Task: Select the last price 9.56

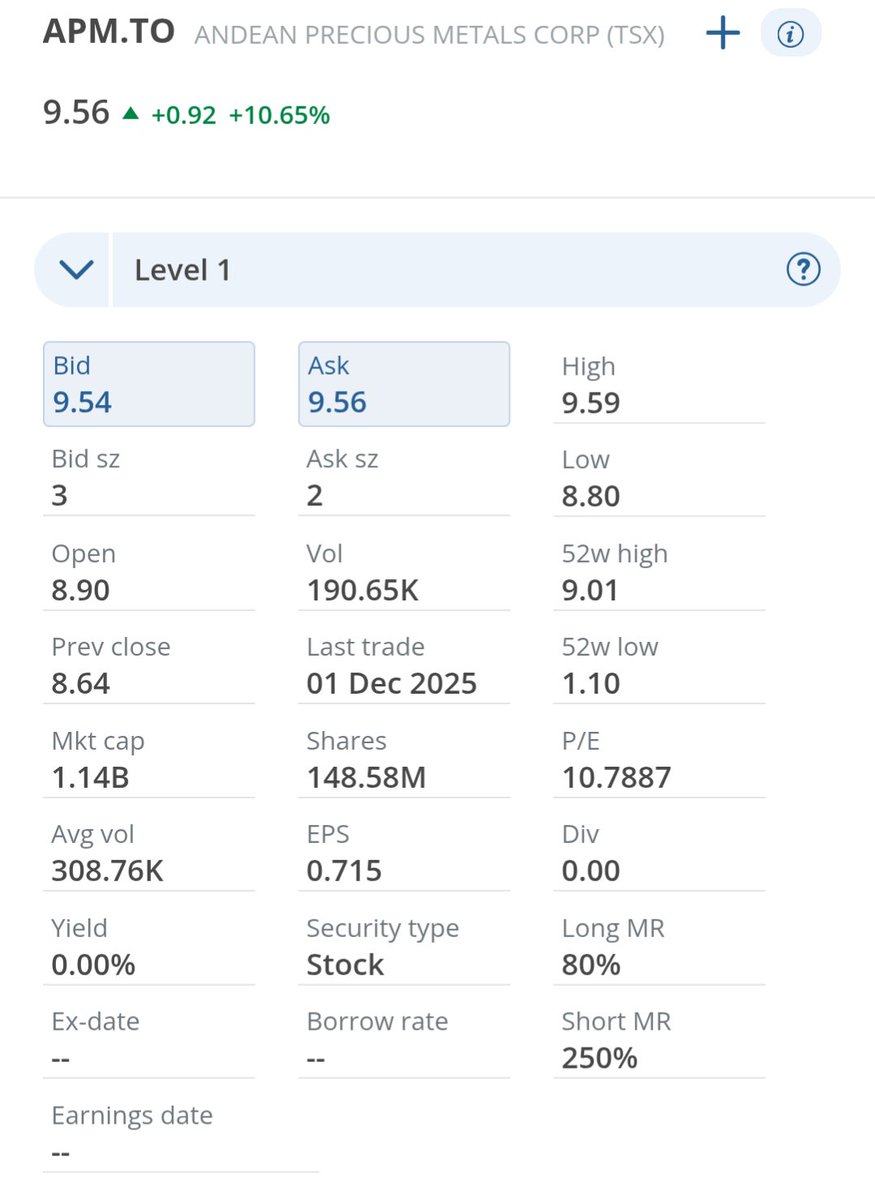Action: click(x=76, y=113)
